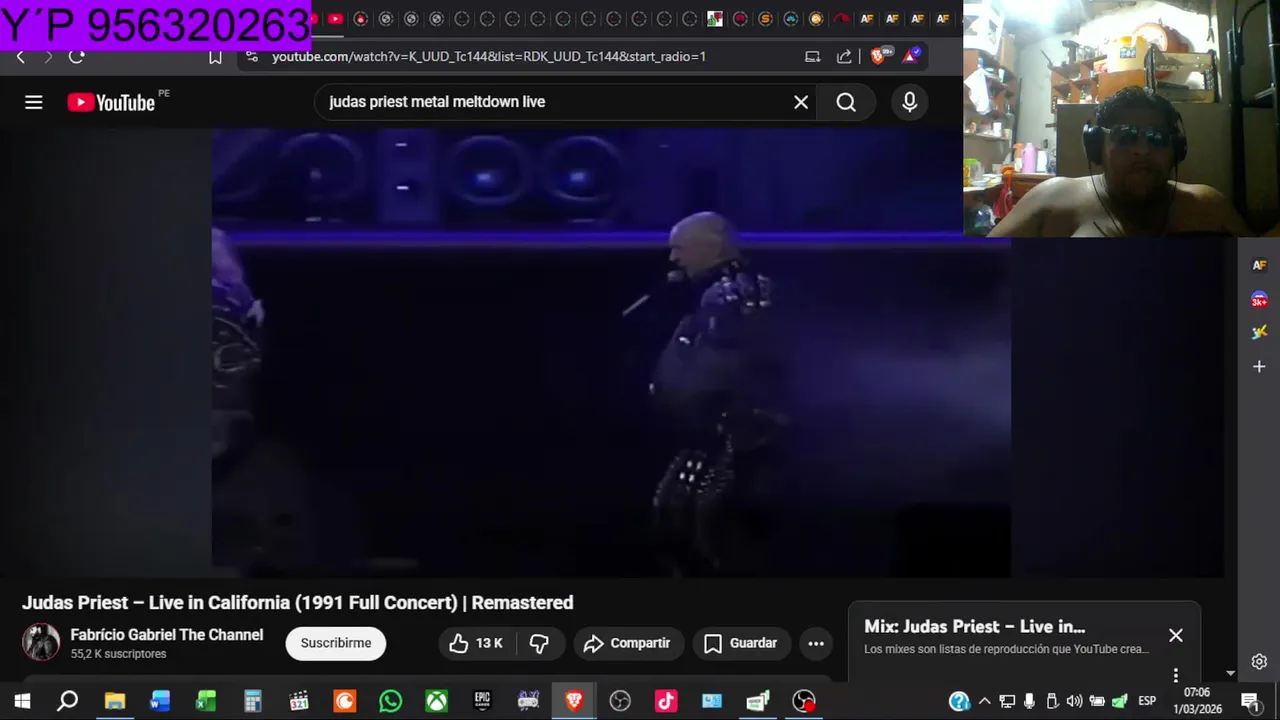Open volume control in system tray
The height and width of the screenshot is (720, 1280).
[1075, 701]
